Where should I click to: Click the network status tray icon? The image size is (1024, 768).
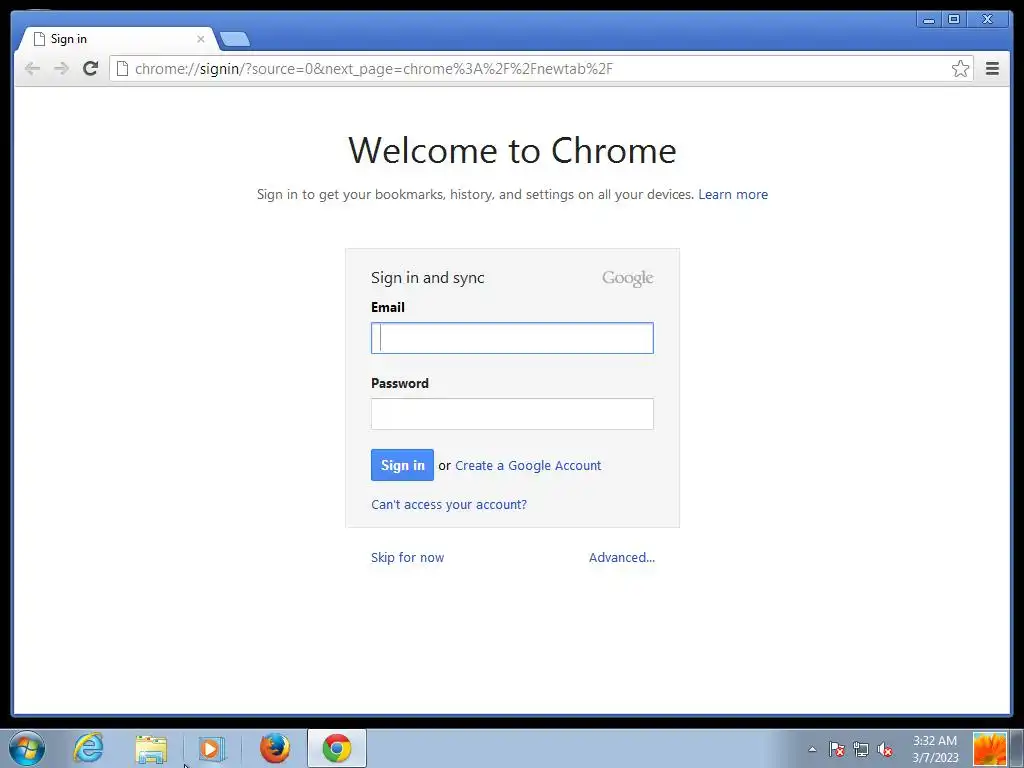click(861, 749)
